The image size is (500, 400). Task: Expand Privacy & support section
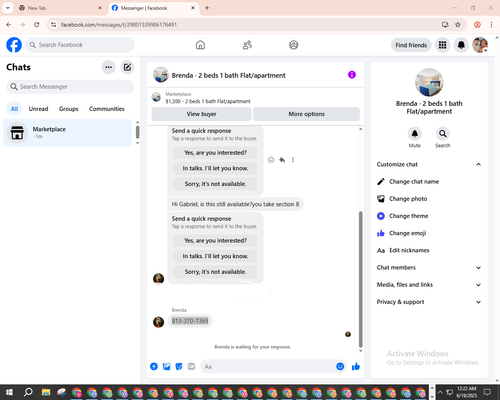click(x=429, y=302)
